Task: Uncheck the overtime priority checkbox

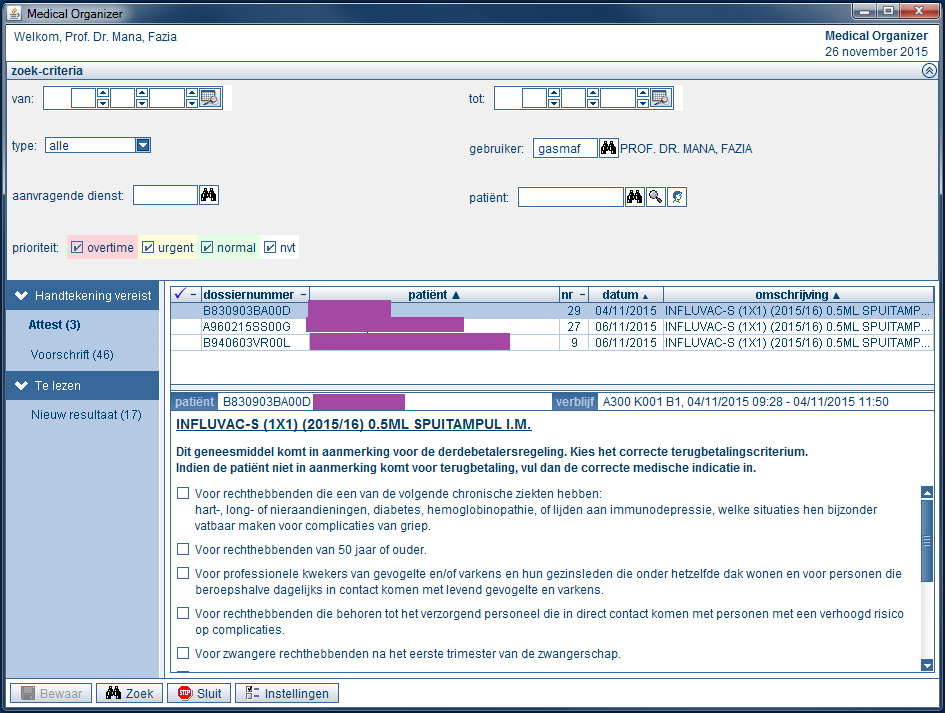Action: coord(78,248)
